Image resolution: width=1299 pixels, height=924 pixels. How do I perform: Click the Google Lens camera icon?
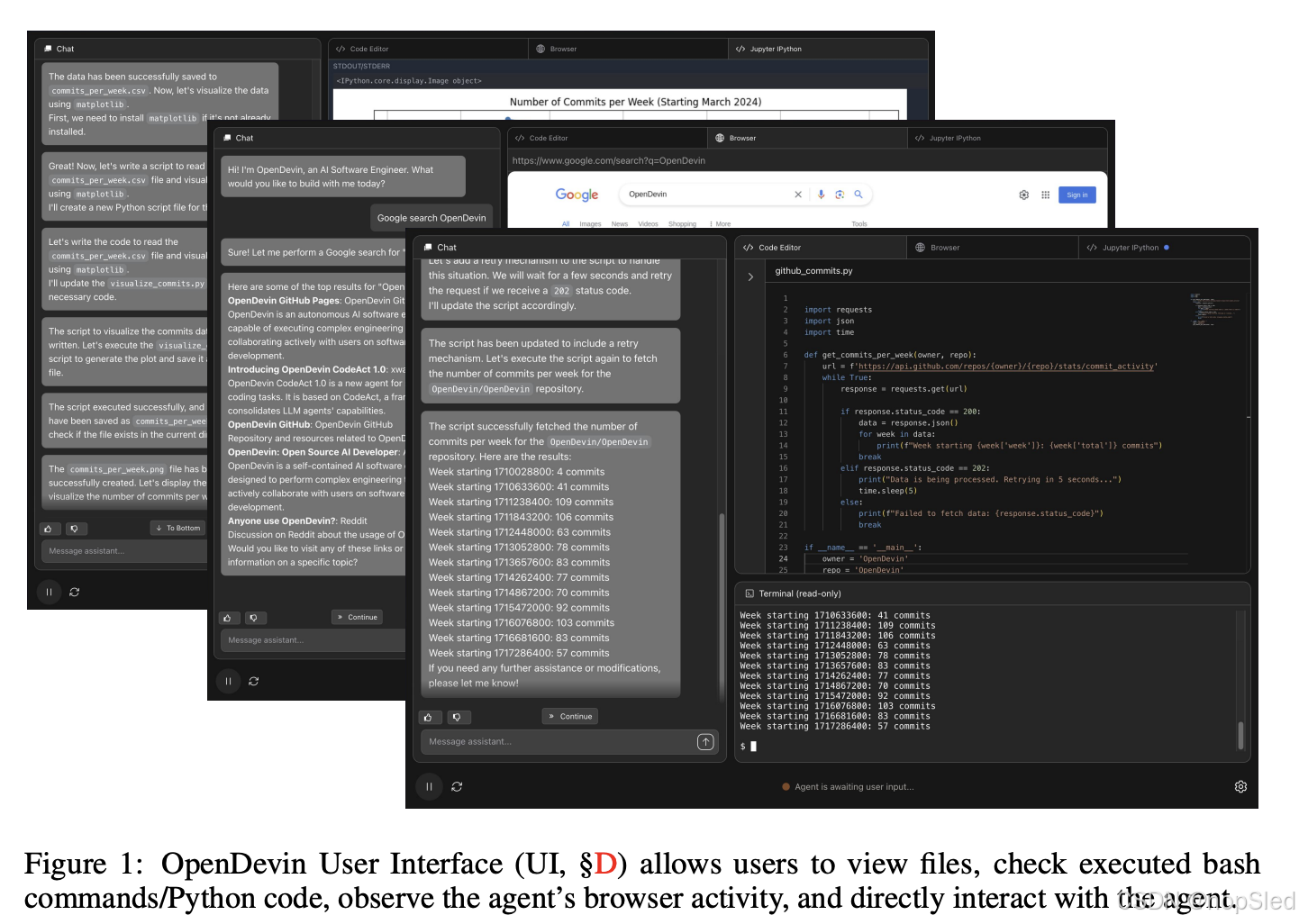840,194
